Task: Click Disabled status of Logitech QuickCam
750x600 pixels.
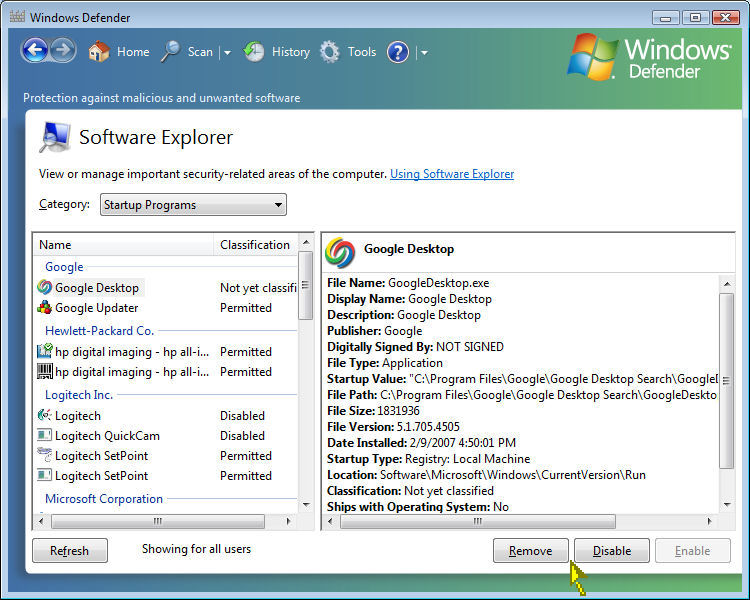Action: pos(242,435)
